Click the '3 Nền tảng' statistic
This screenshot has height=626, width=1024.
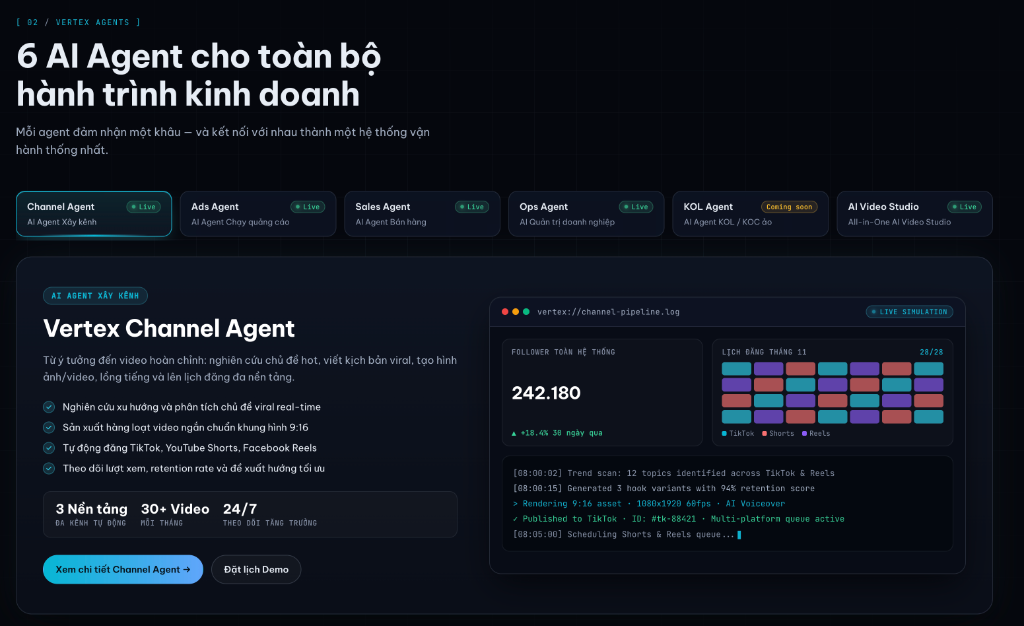click(x=91, y=514)
